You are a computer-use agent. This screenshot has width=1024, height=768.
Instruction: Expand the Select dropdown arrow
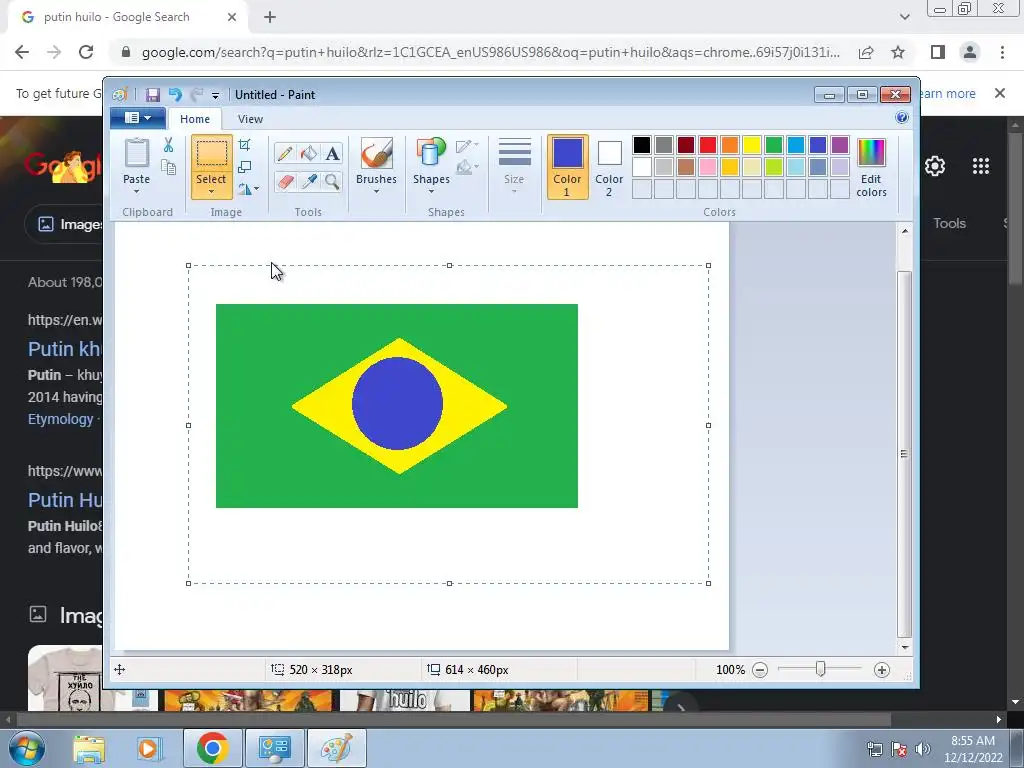pyautogui.click(x=212, y=191)
